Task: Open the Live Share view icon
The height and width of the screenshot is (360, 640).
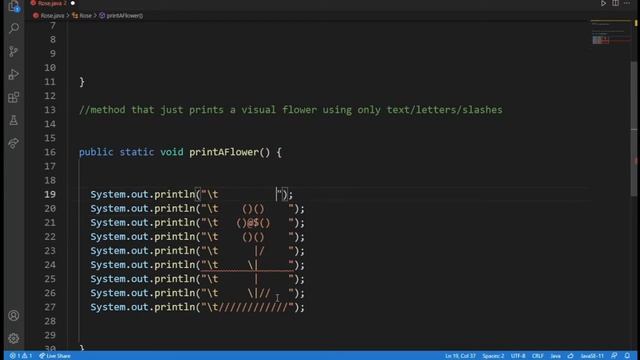Action: coord(14,143)
